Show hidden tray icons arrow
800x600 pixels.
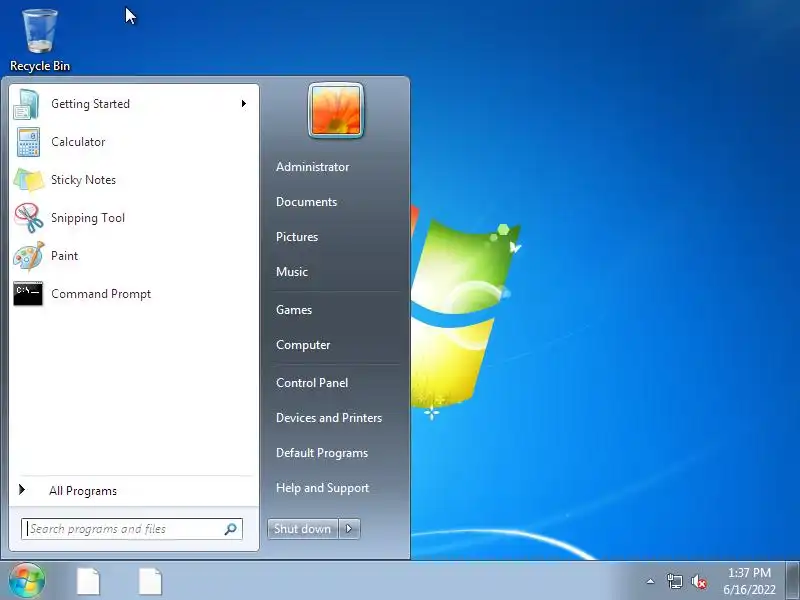pyautogui.click(x=650, y=581)
